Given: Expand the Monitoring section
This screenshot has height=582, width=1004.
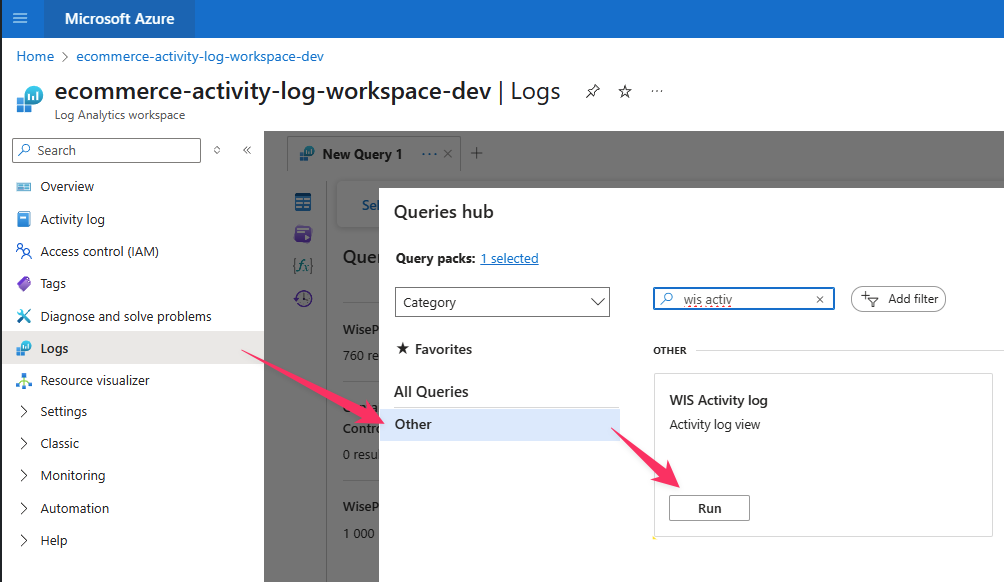Looking at the screenshot, I should coord(24,475).
